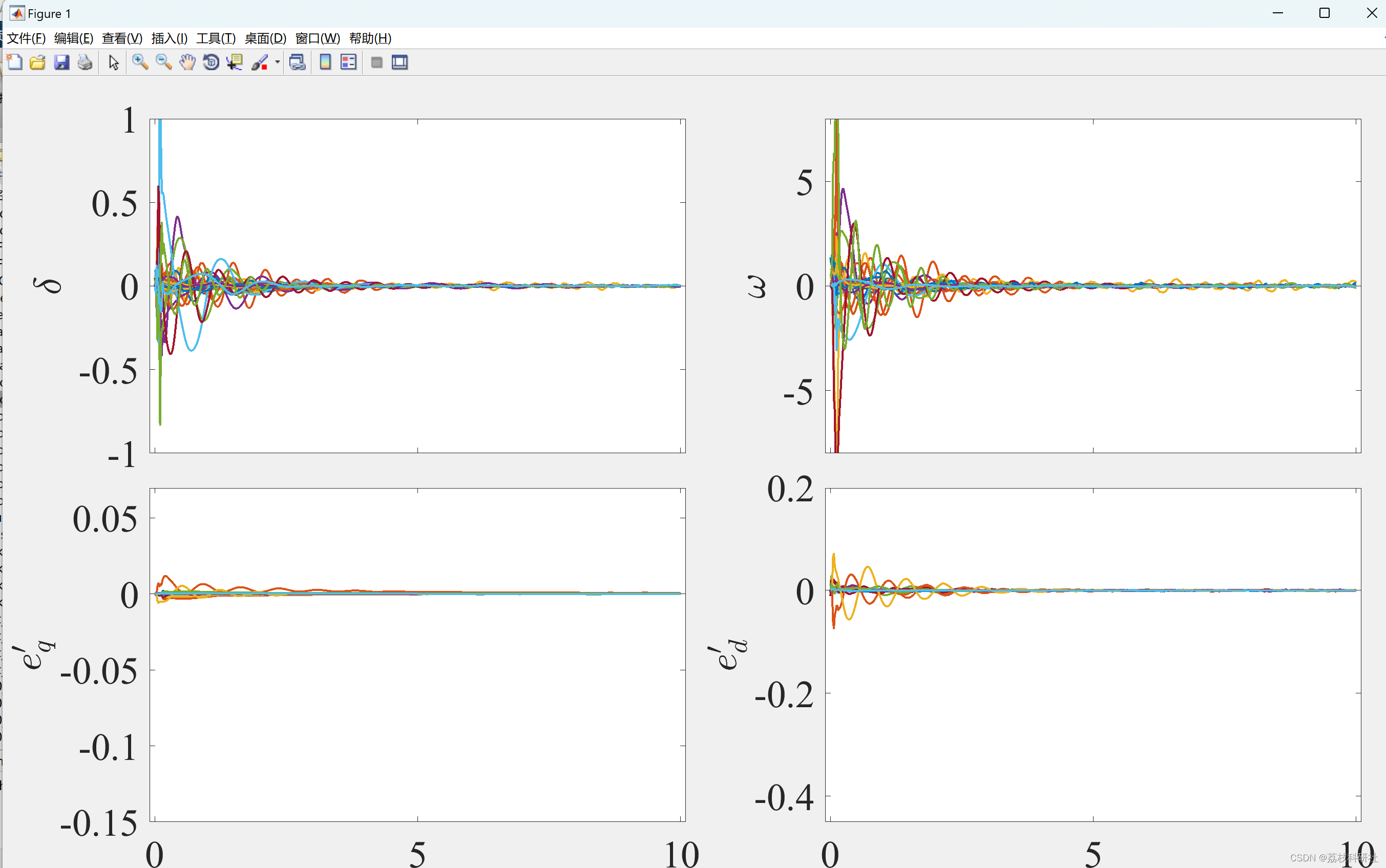
Task: Click the 0.5 tick label on δ plot
Action: tap(114, 204)
